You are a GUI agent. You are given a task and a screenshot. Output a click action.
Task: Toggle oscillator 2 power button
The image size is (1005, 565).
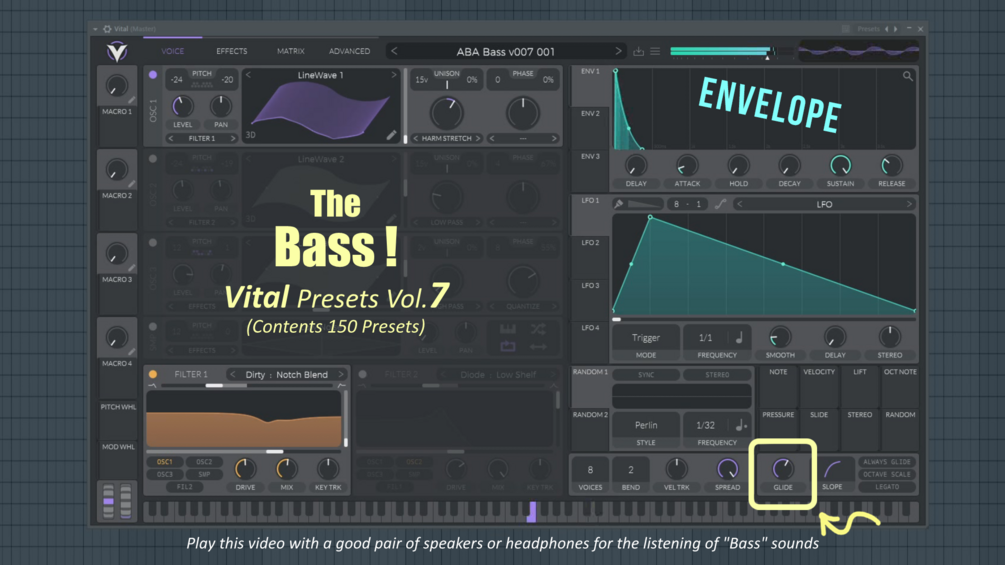tap(153, 159)
